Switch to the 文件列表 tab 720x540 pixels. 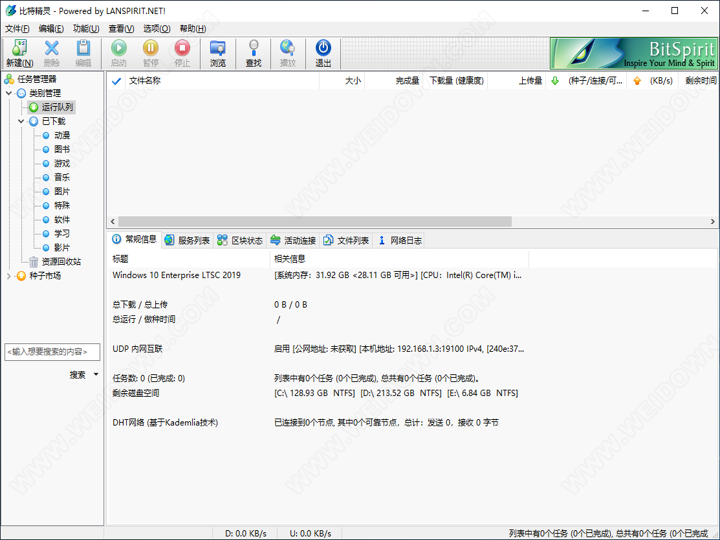pos(346,240)
